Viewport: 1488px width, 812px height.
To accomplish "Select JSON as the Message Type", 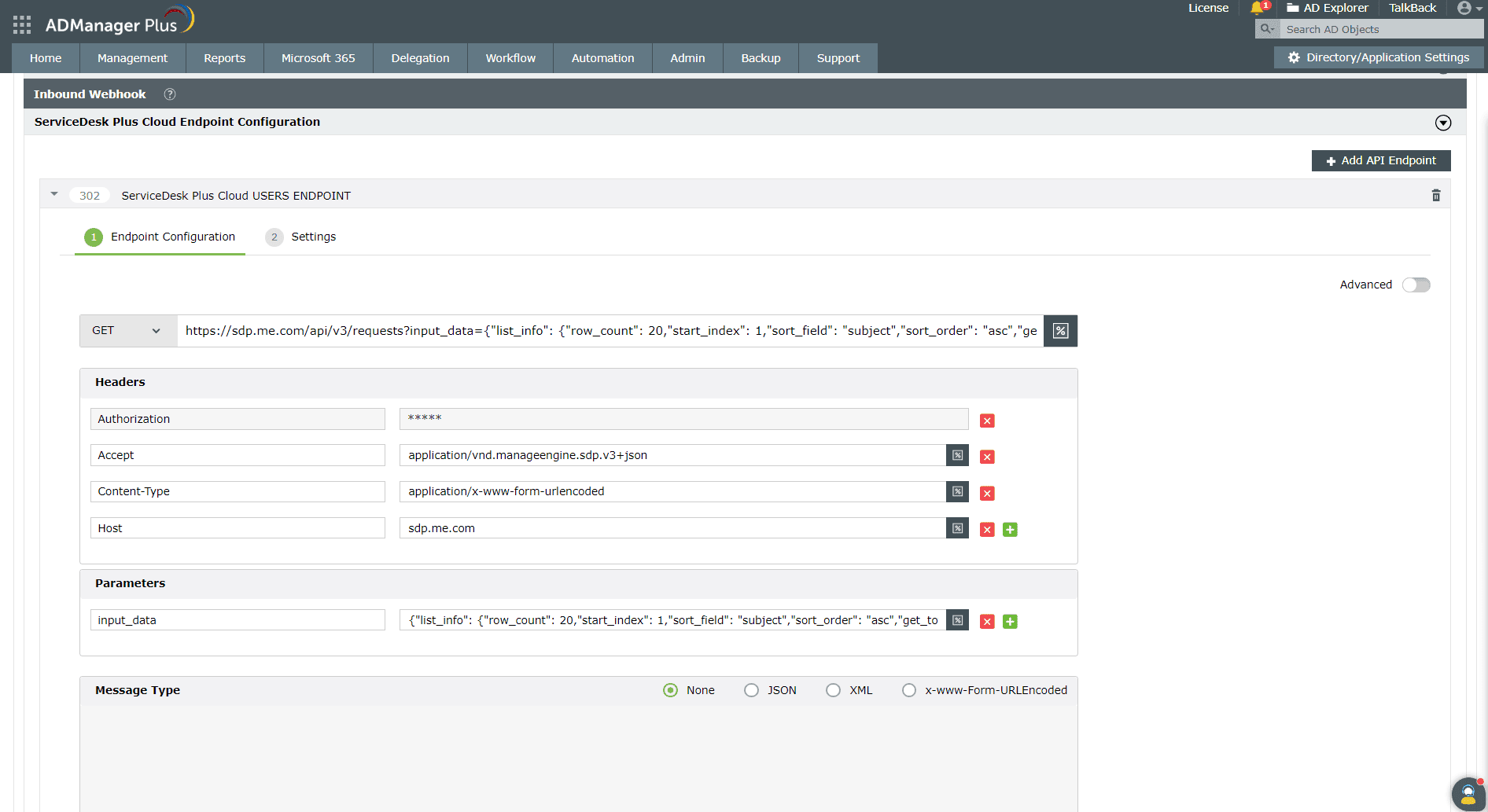I will (751, 690).
